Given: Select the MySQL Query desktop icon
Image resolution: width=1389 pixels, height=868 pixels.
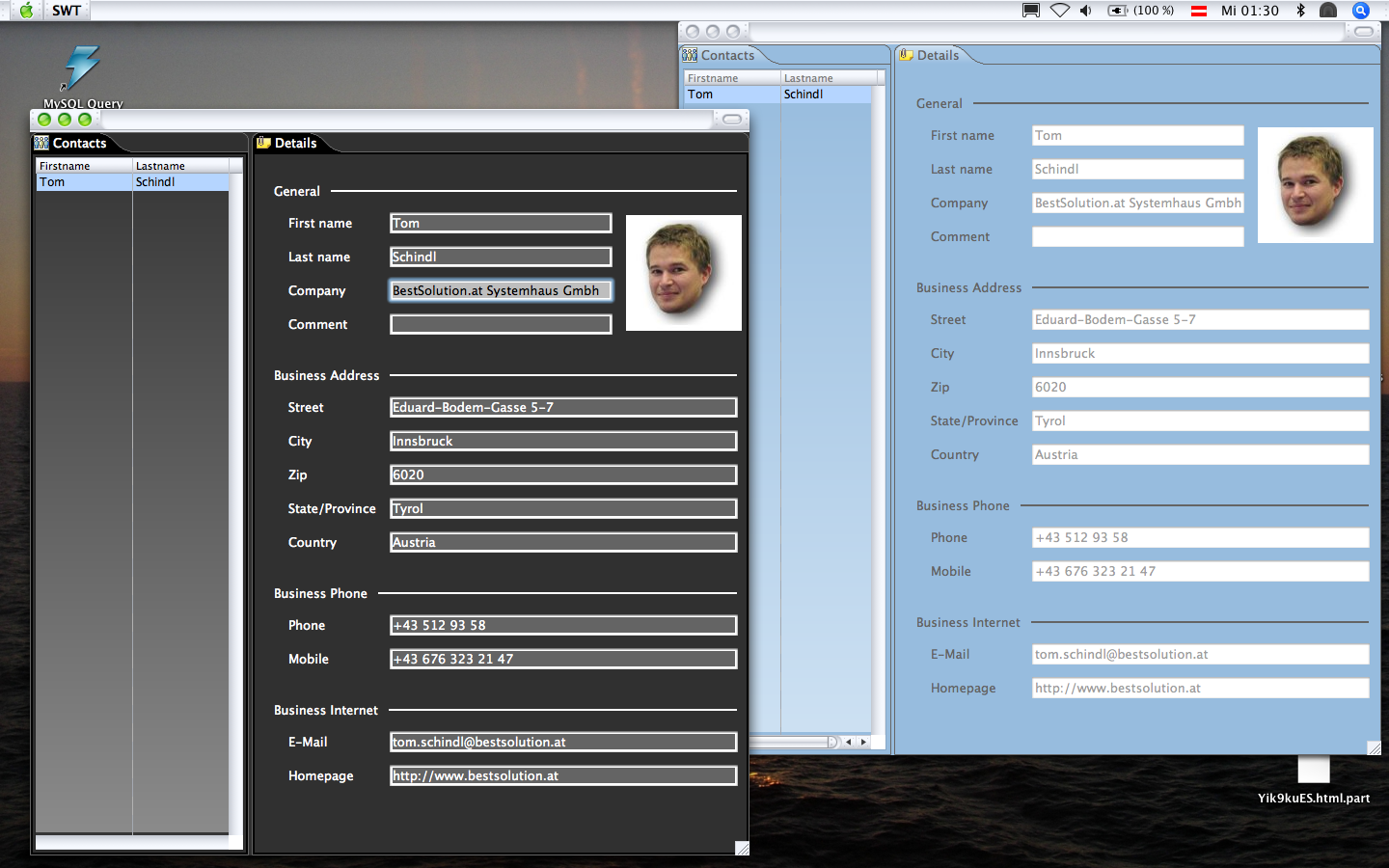Looking at the screenshot, I should pos(83,77).
